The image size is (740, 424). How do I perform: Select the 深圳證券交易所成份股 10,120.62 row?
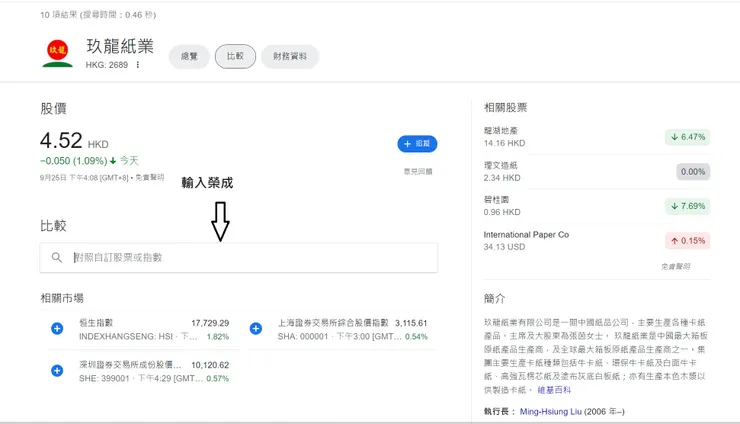[x=143, y=371]
